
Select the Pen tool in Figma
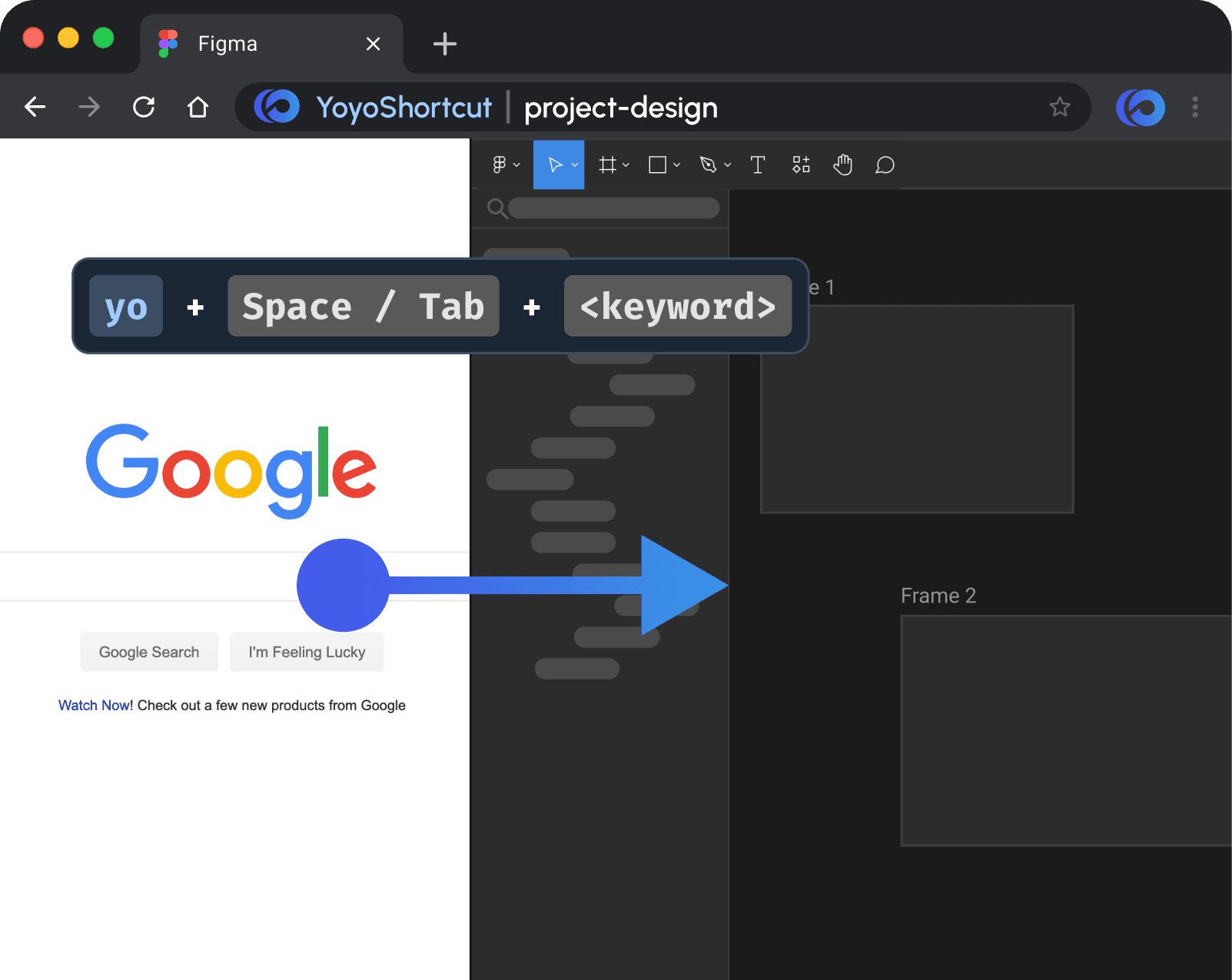click(x=709, y=164)
